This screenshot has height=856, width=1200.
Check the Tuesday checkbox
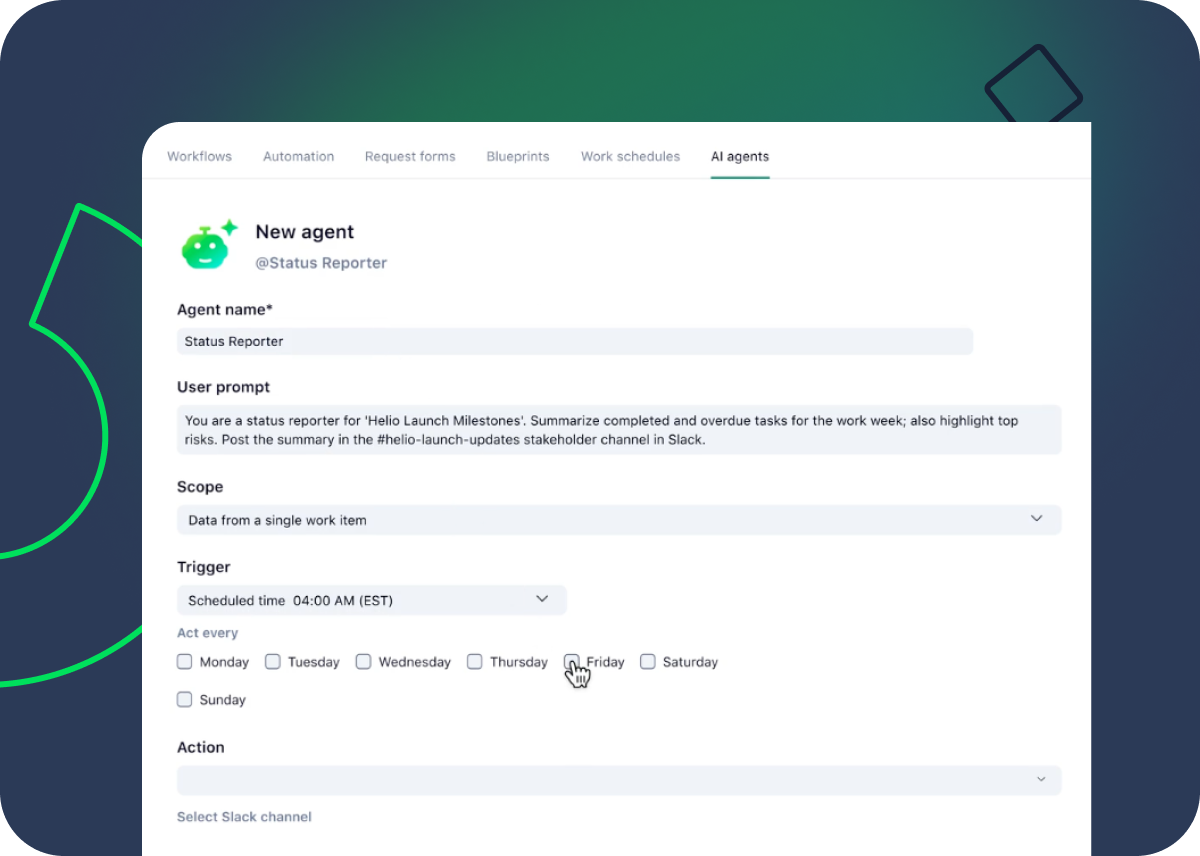[x=273, y=661]
